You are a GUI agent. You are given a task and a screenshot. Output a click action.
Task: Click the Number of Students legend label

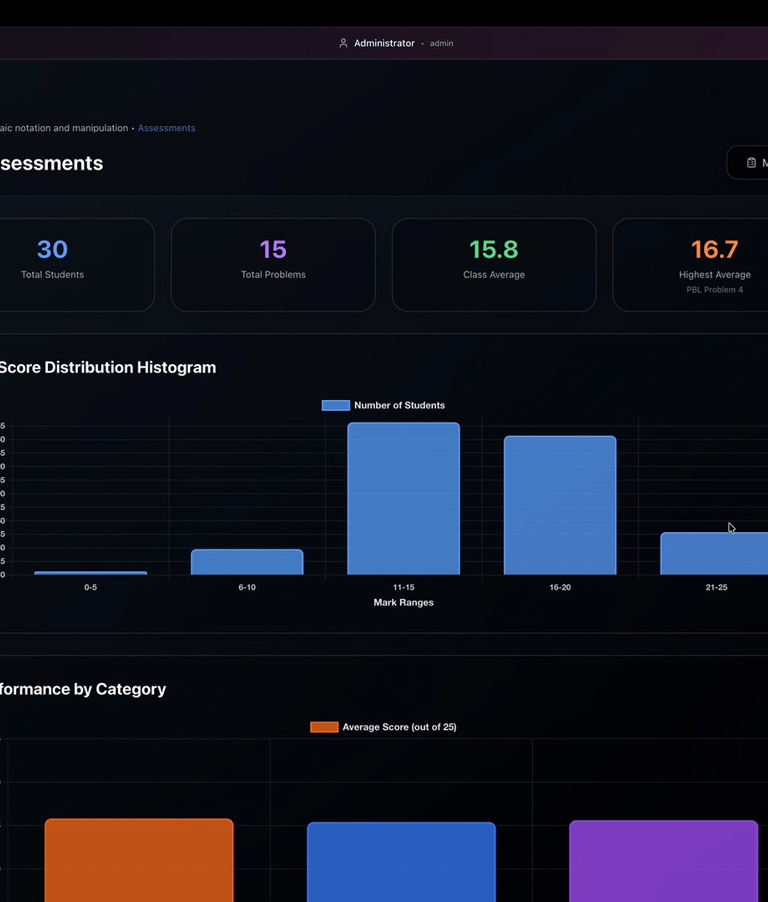399,406
